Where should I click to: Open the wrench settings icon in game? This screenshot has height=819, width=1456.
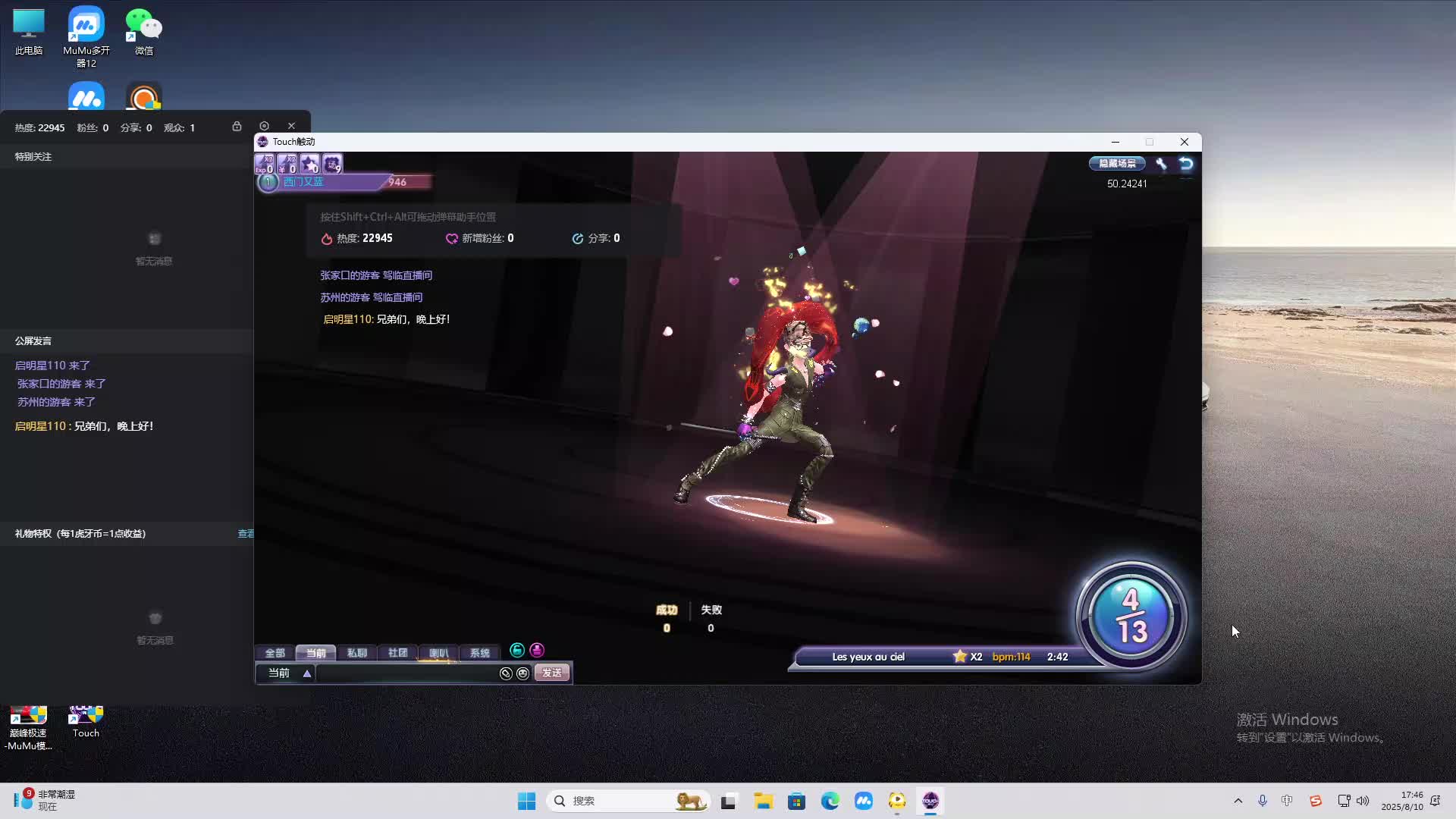click(1161, 164)
